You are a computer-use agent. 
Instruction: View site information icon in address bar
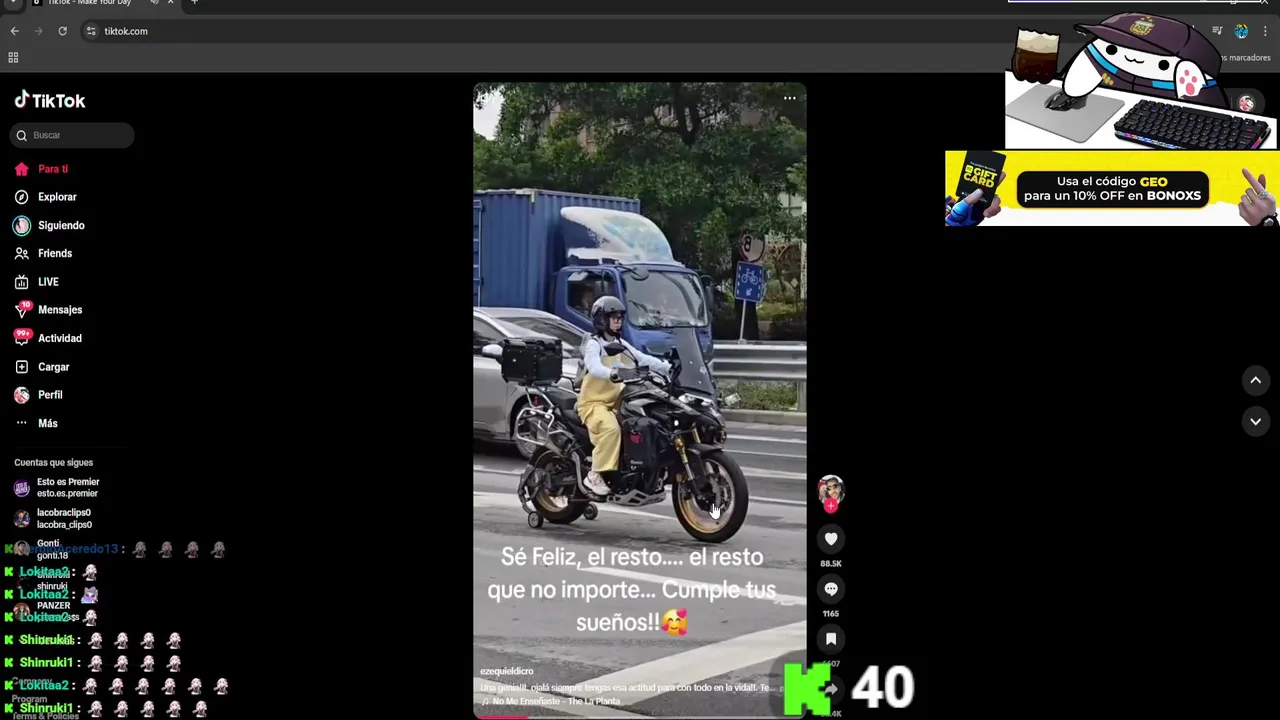[x=91, y=31]
